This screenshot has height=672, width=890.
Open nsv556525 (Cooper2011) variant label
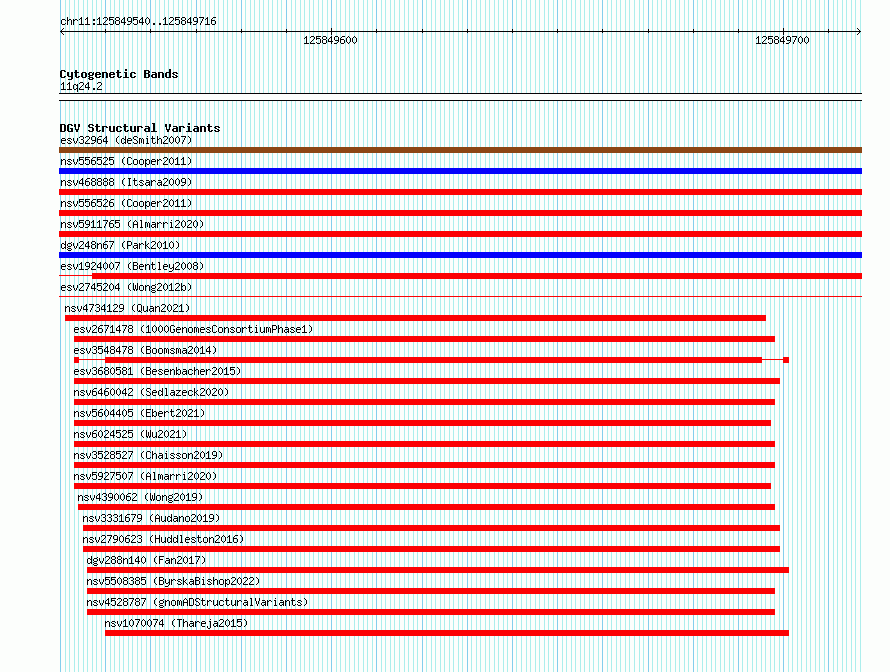pos(126,161)
